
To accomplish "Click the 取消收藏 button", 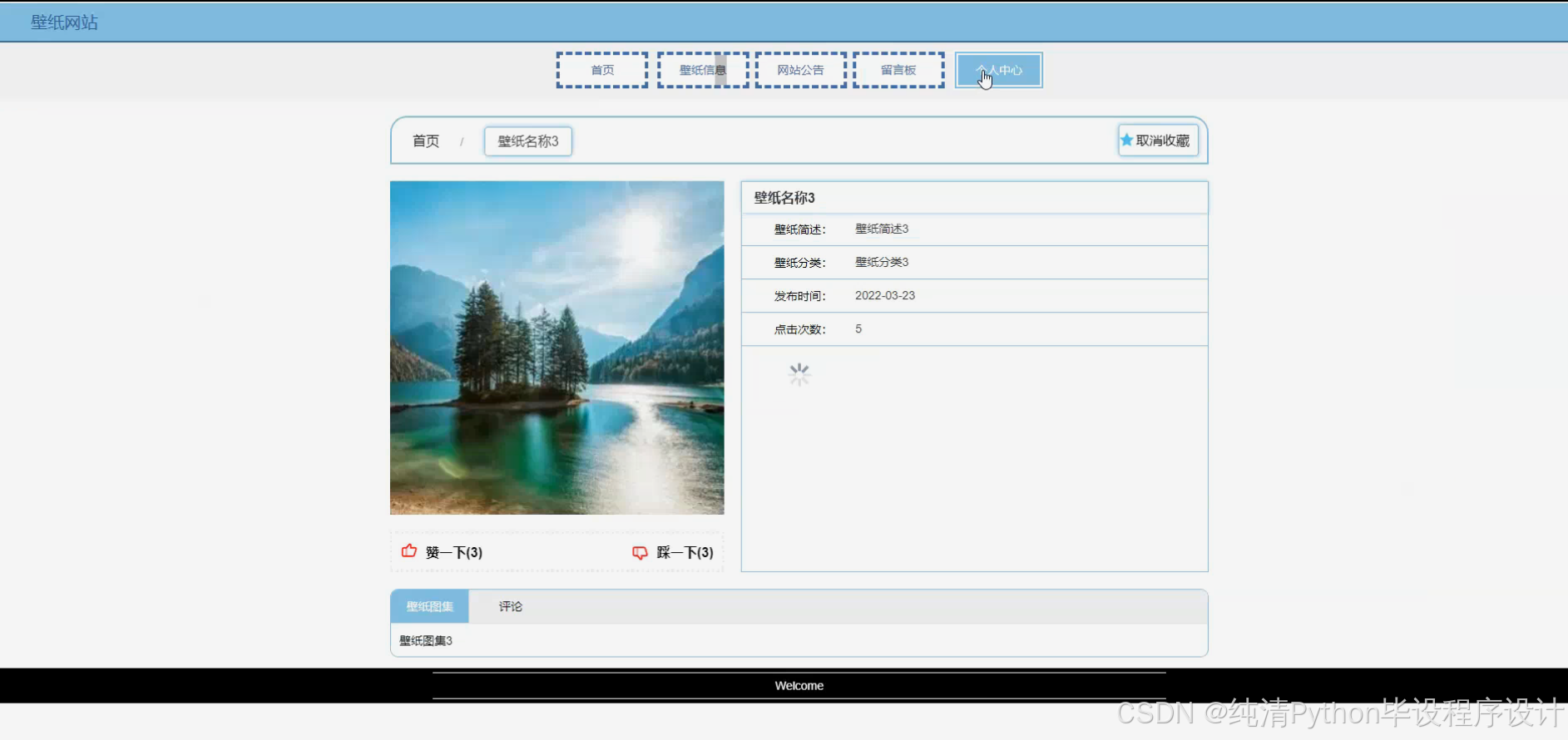I will pos(1158,141).
